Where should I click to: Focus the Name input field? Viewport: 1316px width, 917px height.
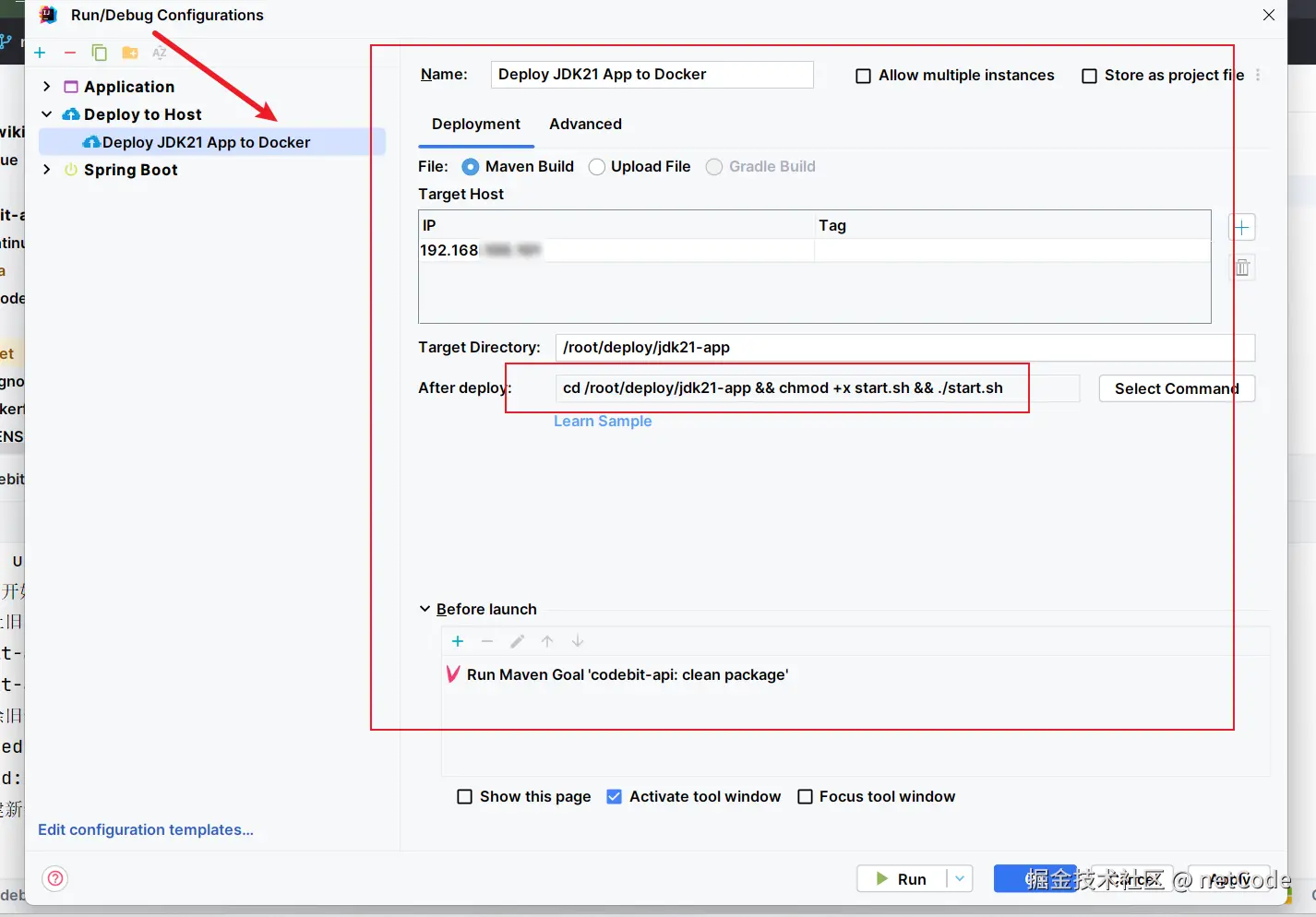coord(652,75)
